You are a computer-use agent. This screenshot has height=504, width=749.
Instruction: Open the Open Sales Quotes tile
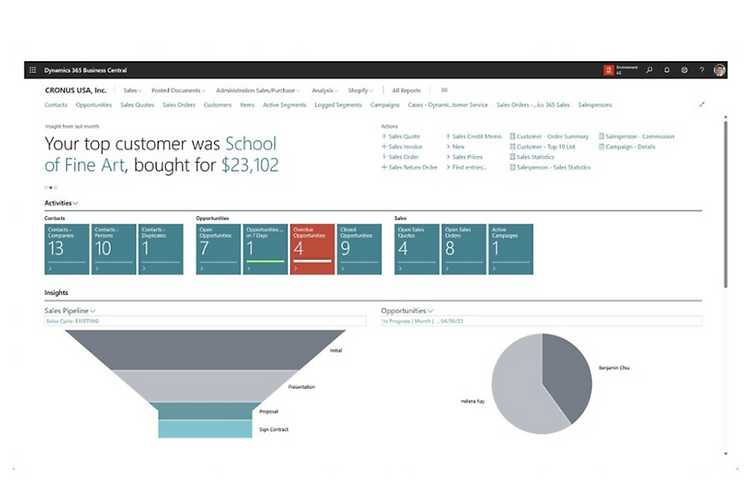click(417, 249)
